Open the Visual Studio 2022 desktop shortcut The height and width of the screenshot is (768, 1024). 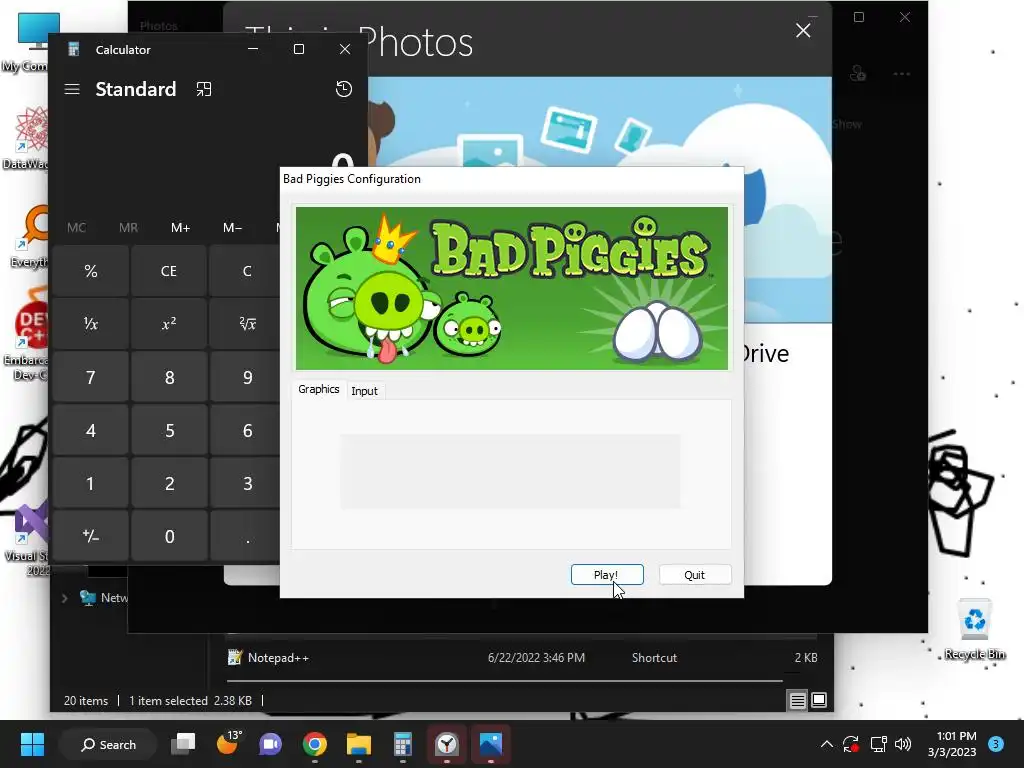click(x=27, y=539)
